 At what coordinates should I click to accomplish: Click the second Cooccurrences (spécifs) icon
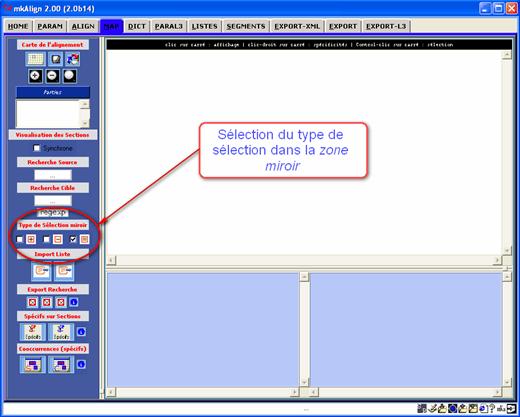(x=61, y=364)
